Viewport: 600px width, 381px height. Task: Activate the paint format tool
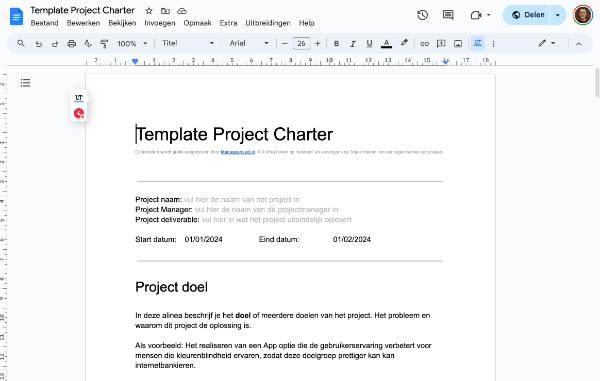coord(104,44)
